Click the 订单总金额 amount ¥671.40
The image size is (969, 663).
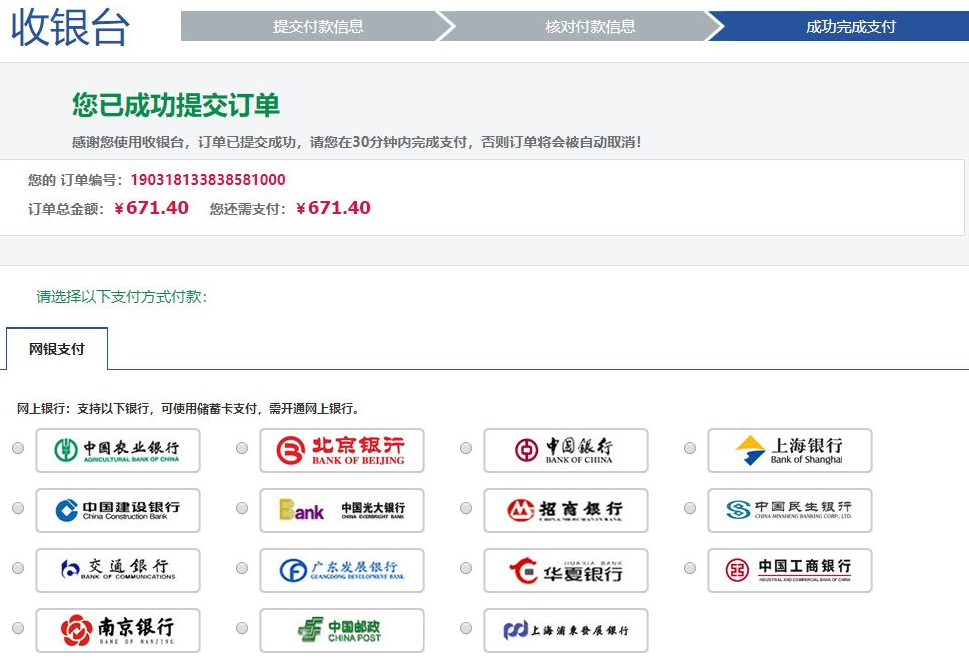(151, 208)
